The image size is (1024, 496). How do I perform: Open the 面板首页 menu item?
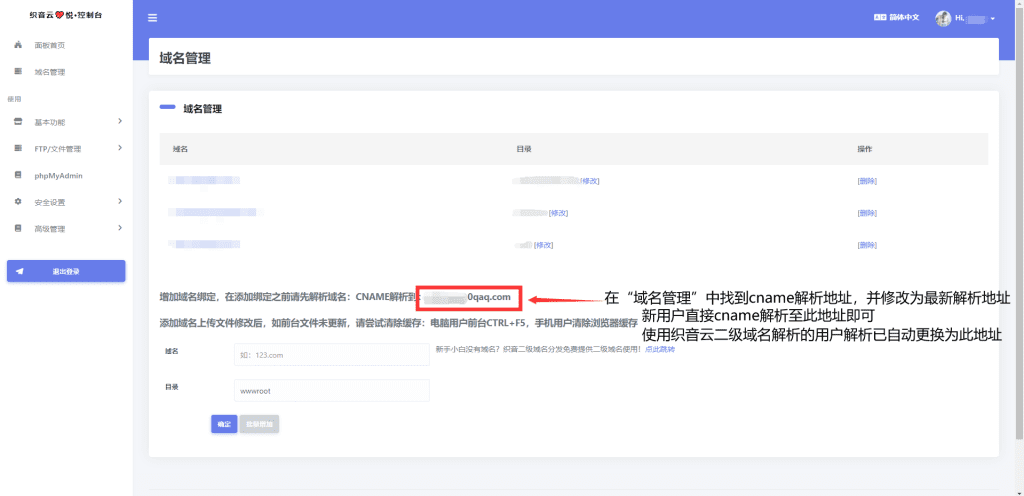click(x=50, y=46)
